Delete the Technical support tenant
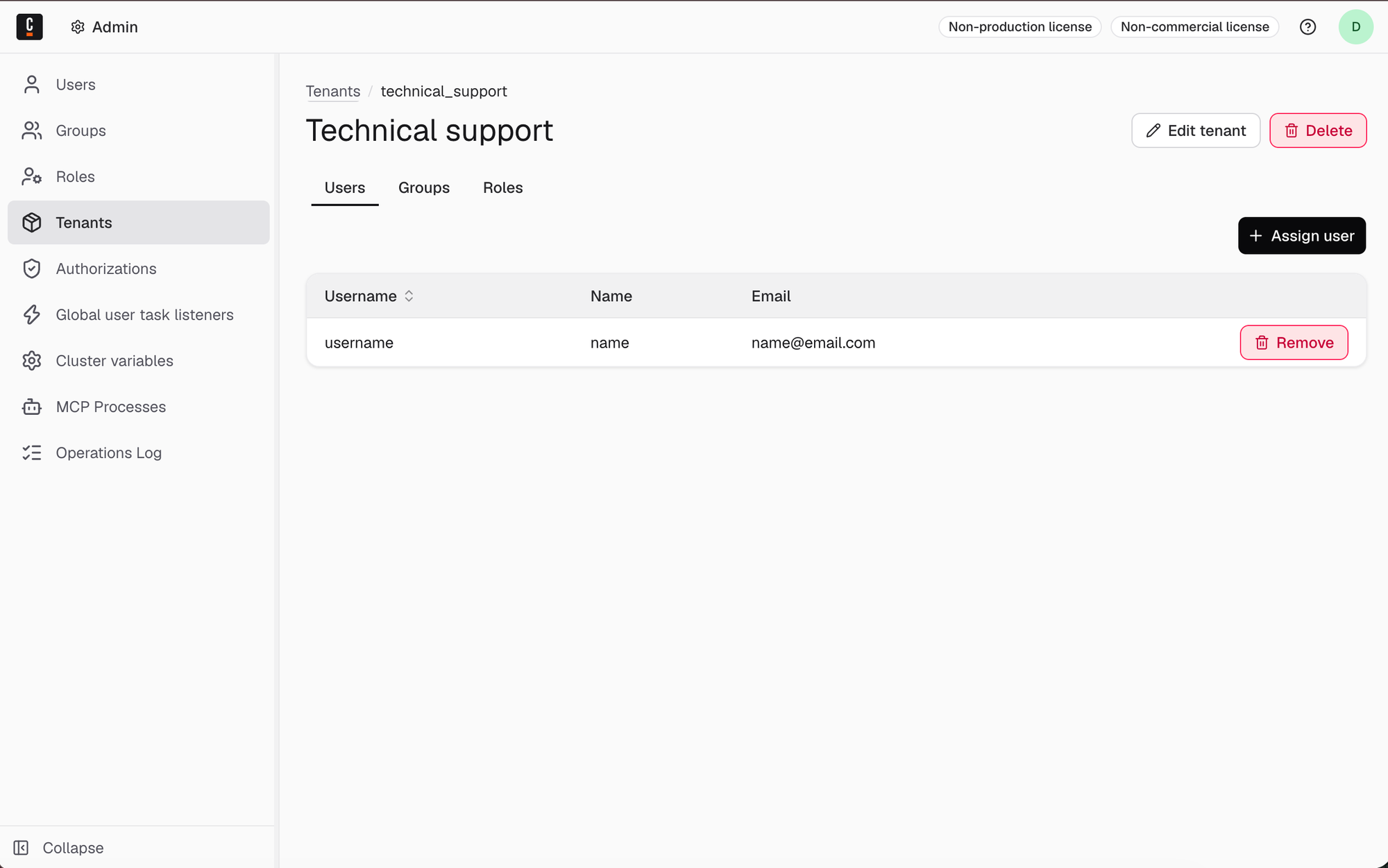The image size is (1388, 868). [x=1318, y=130]
